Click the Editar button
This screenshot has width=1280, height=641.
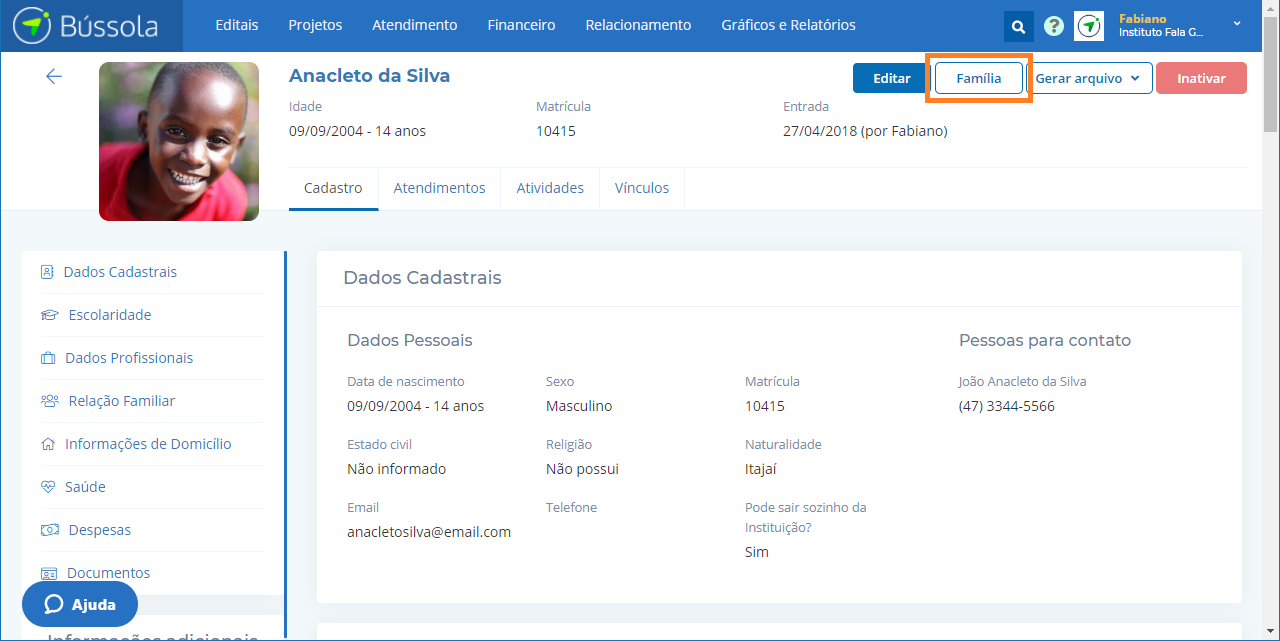pyautogui.click(x=891, y=78)
